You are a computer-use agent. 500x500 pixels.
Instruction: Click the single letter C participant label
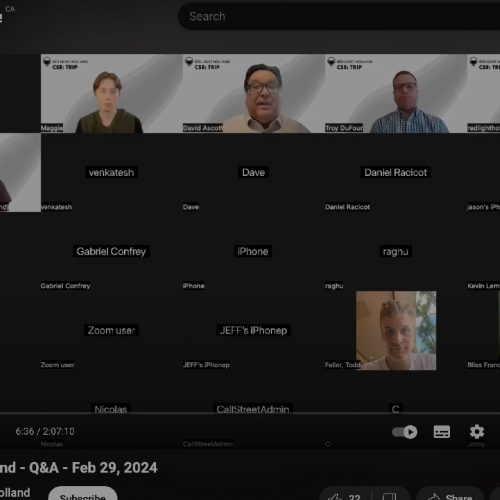(x=396, y=409)
